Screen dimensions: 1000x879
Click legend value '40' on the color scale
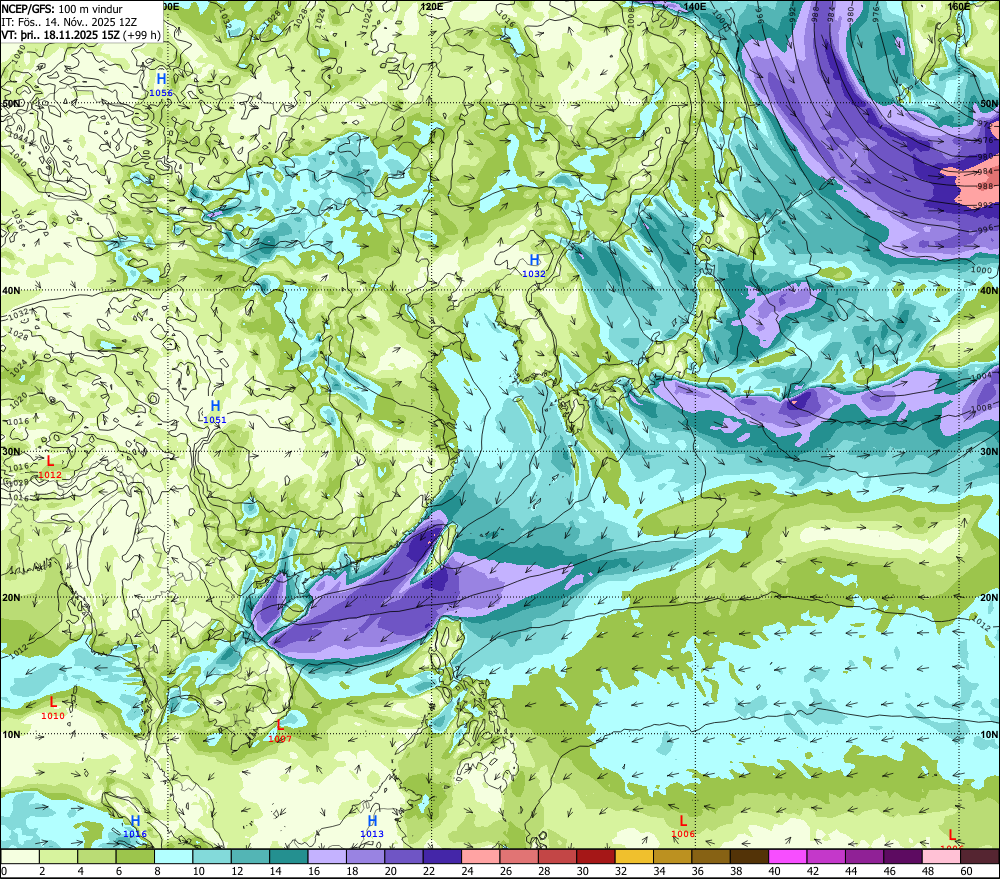pyautogui.click(x=774, y=871)
